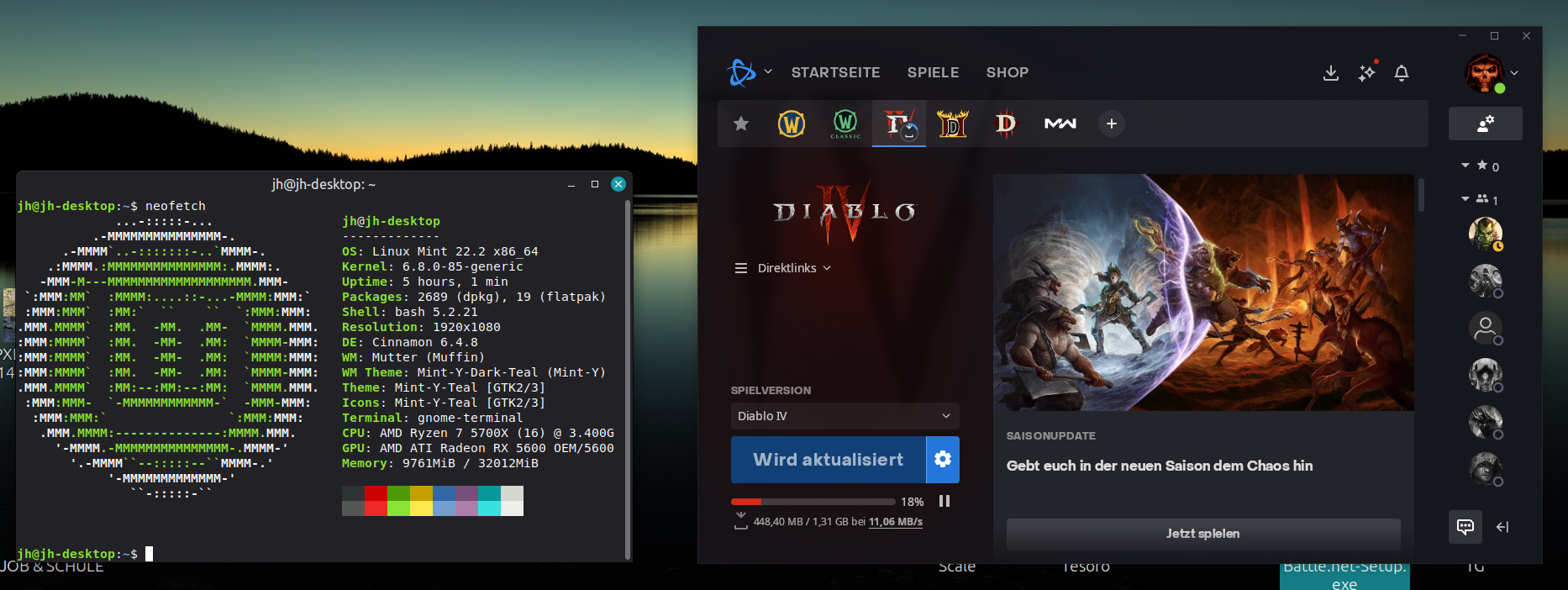Open the chat window icon
1568x590 pixels.
(x=1465, y=527)
